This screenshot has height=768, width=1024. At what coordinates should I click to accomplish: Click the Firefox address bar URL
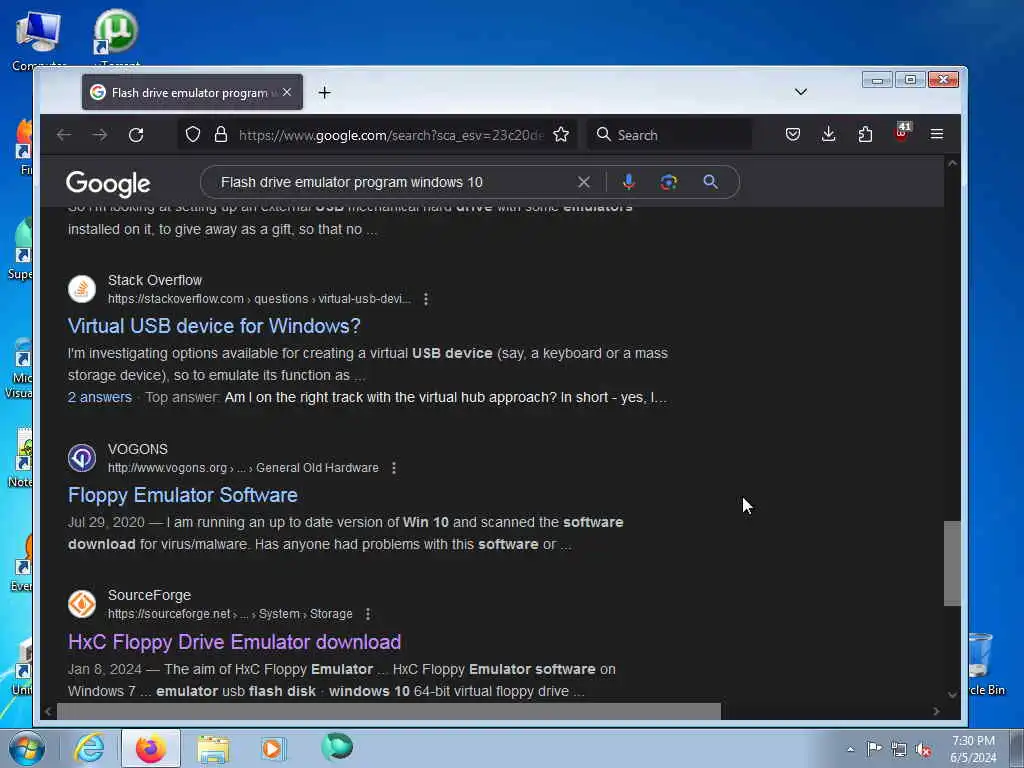391,135
